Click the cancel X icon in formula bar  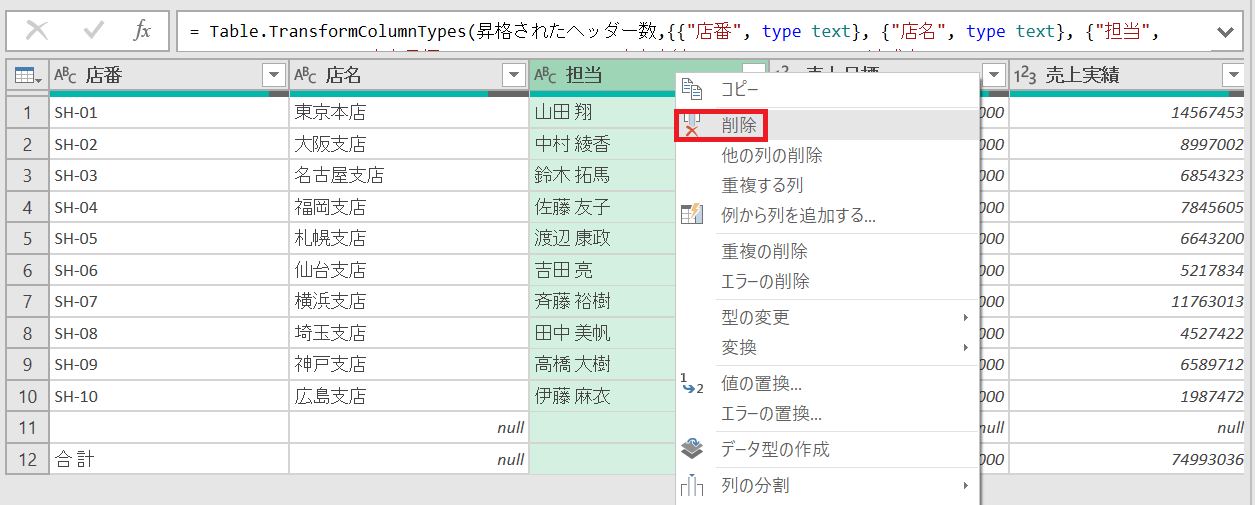click(37, 31)
